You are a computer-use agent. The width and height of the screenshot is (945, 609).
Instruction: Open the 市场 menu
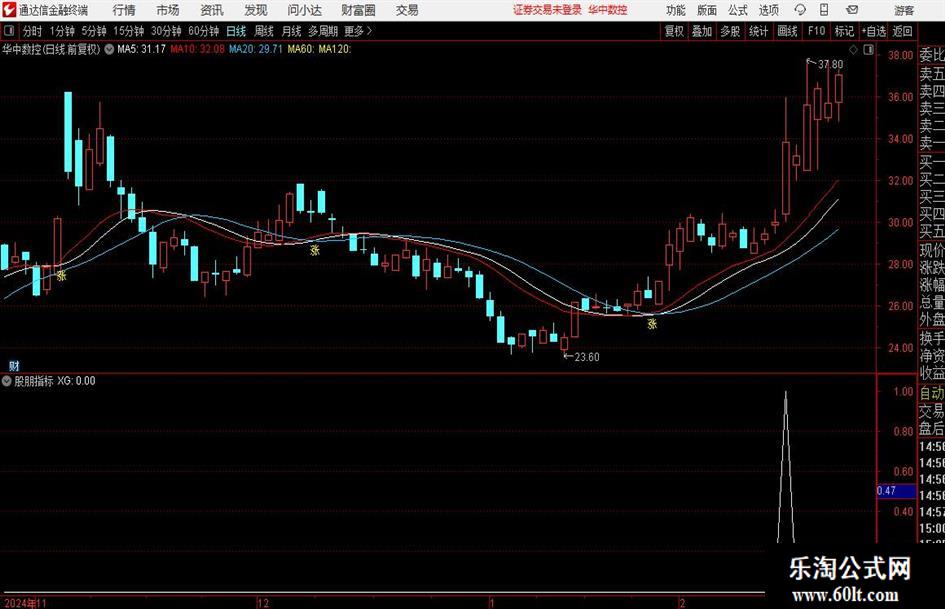pyautogui.click(x=168, y=10)
